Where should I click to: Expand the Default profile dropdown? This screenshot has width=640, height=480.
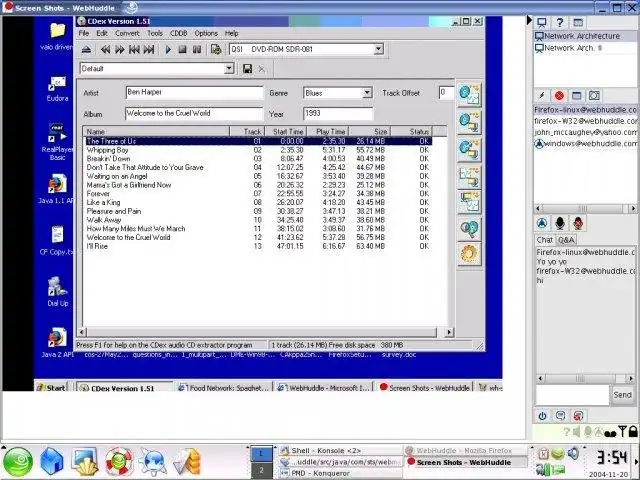229,69
